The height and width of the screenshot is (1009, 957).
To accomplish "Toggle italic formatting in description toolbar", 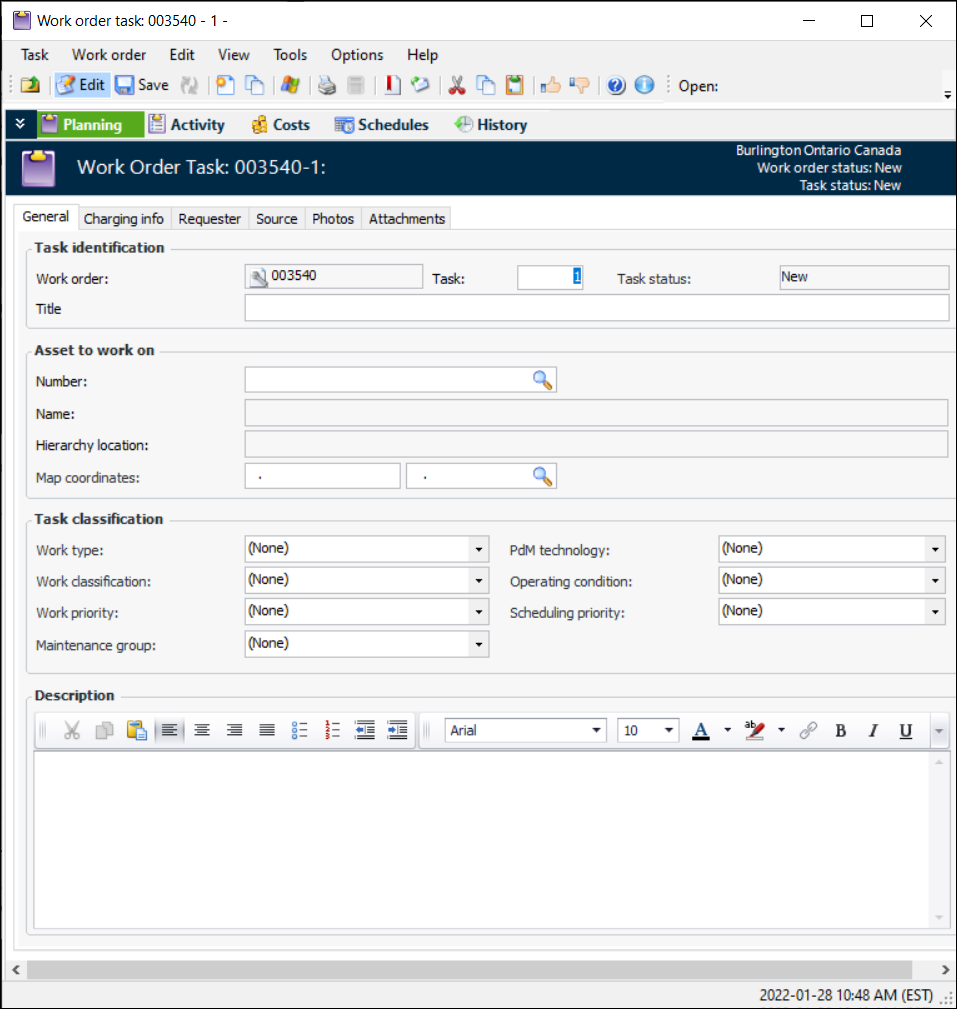I will 872,731.
